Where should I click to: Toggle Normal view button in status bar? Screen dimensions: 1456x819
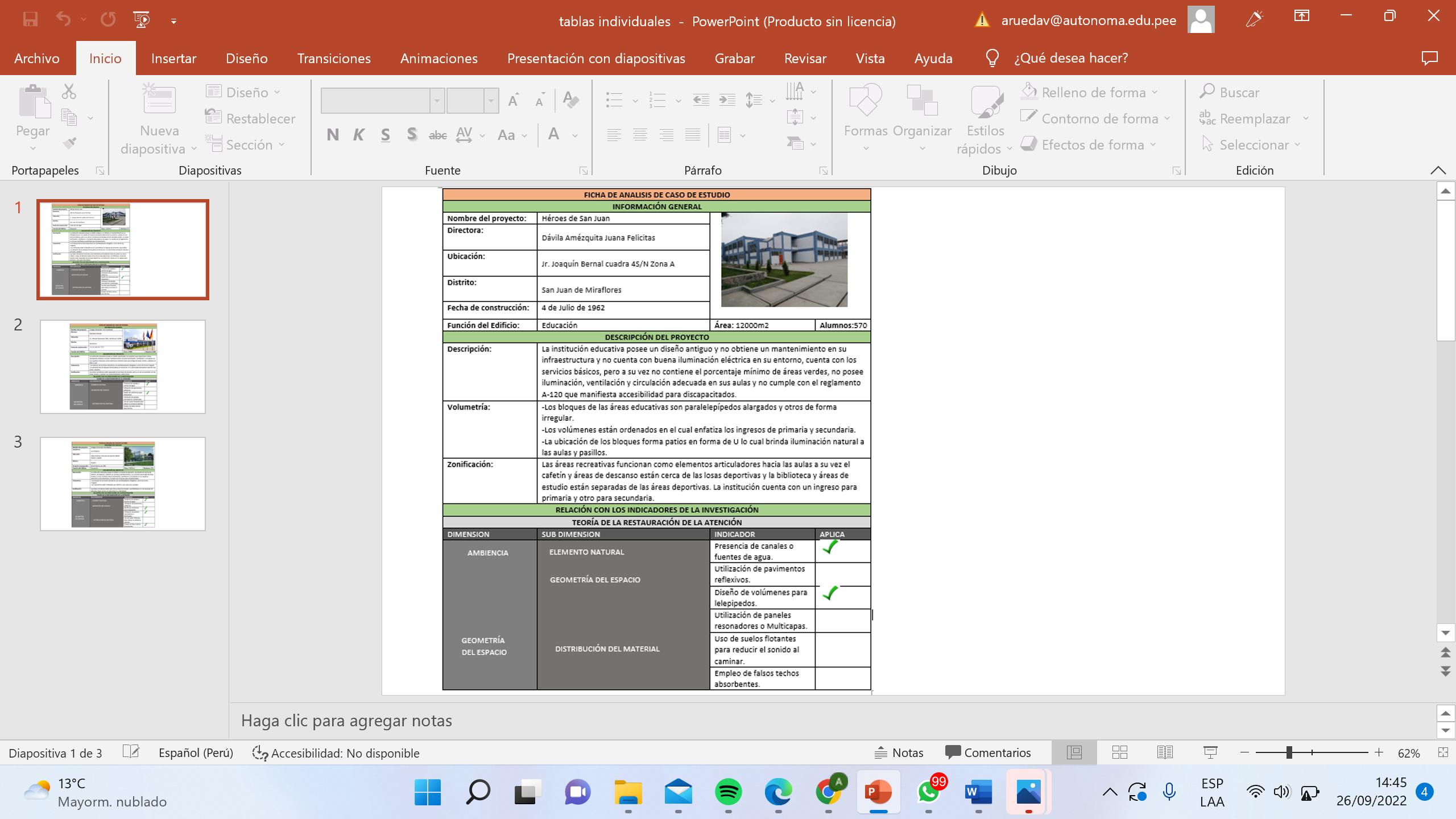click(x=1074, y=752)
